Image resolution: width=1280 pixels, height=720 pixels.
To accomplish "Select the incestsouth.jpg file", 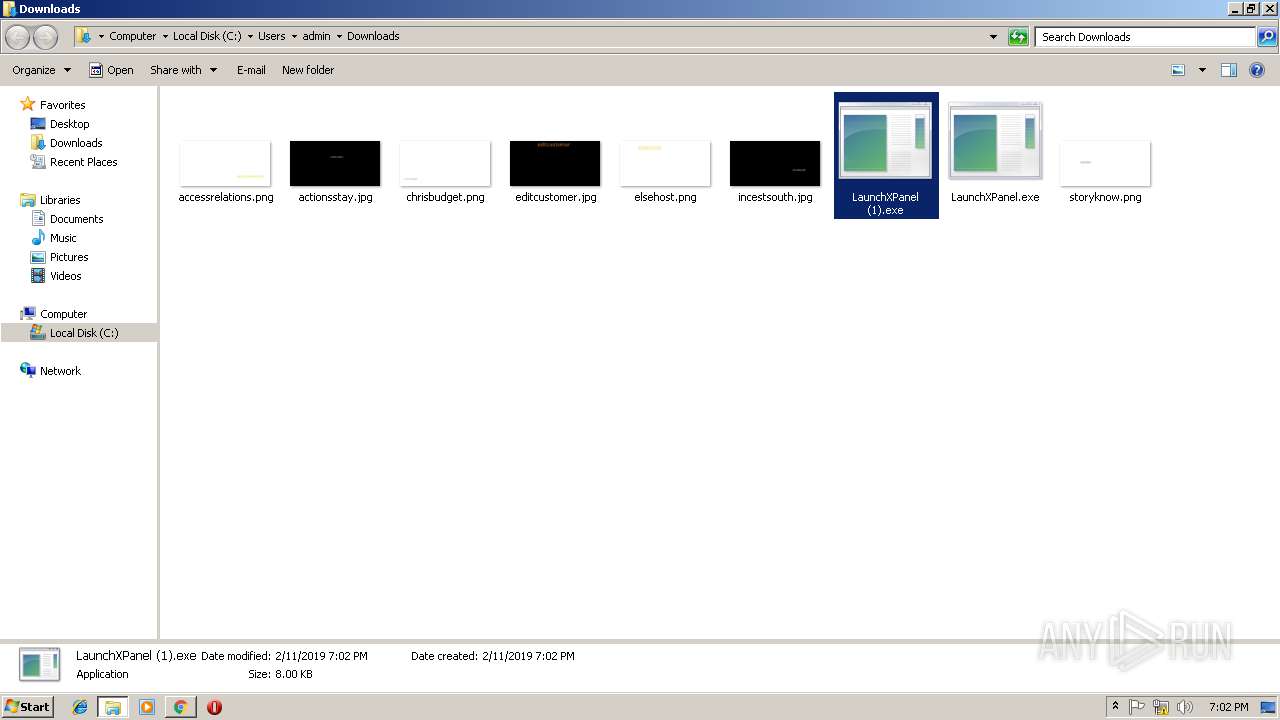I will coord(775,172).
